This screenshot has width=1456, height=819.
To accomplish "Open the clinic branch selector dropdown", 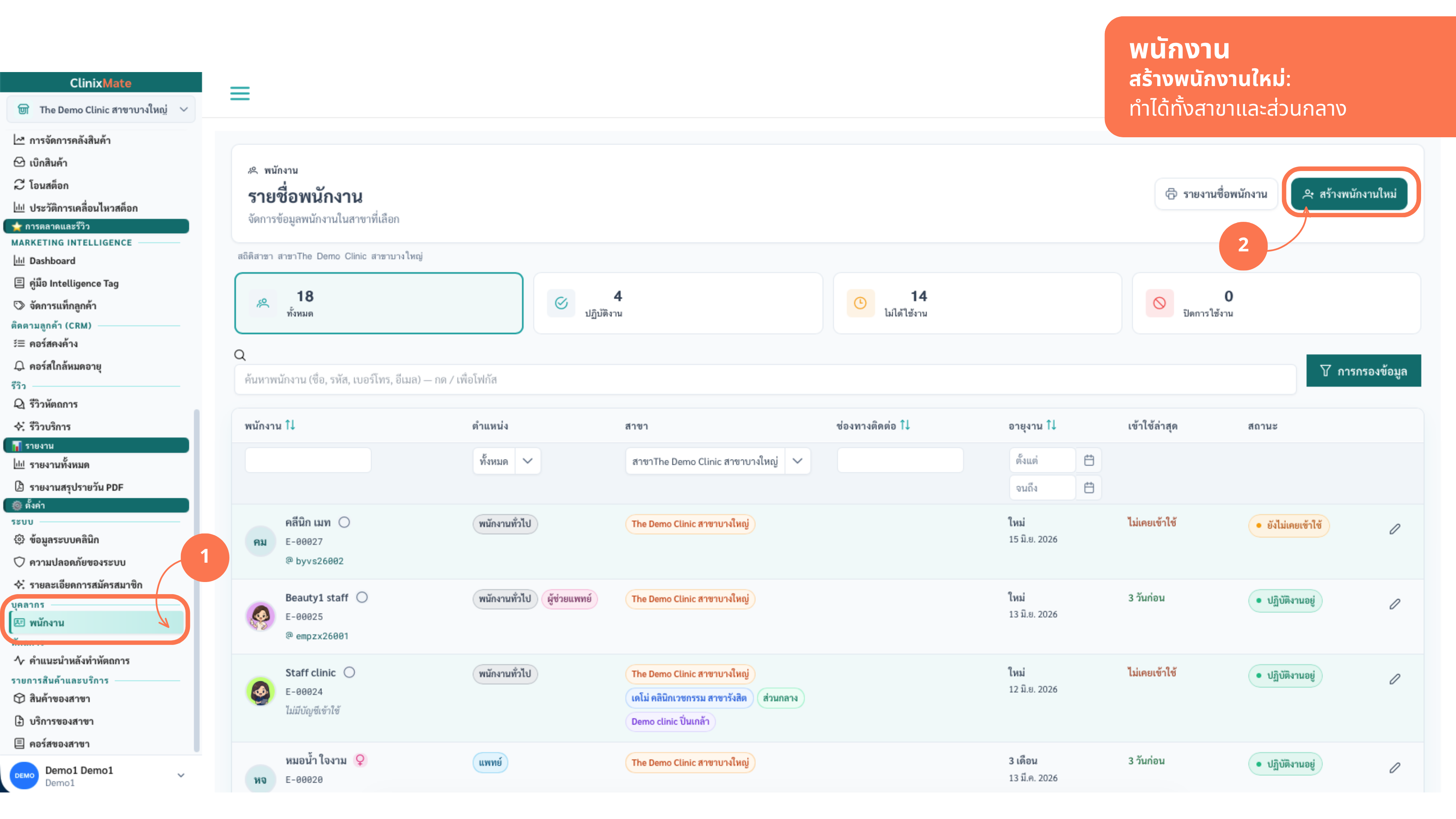I will [100, 110].
